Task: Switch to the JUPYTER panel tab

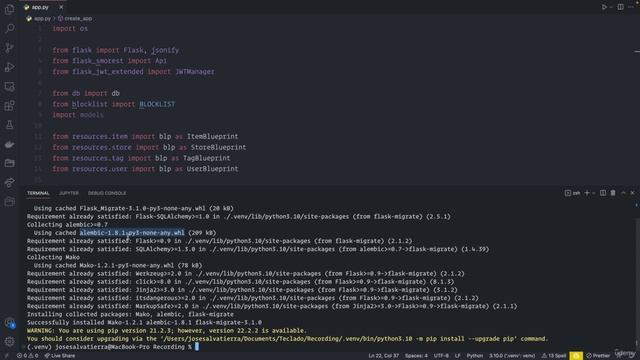Action: click(69, 193)
